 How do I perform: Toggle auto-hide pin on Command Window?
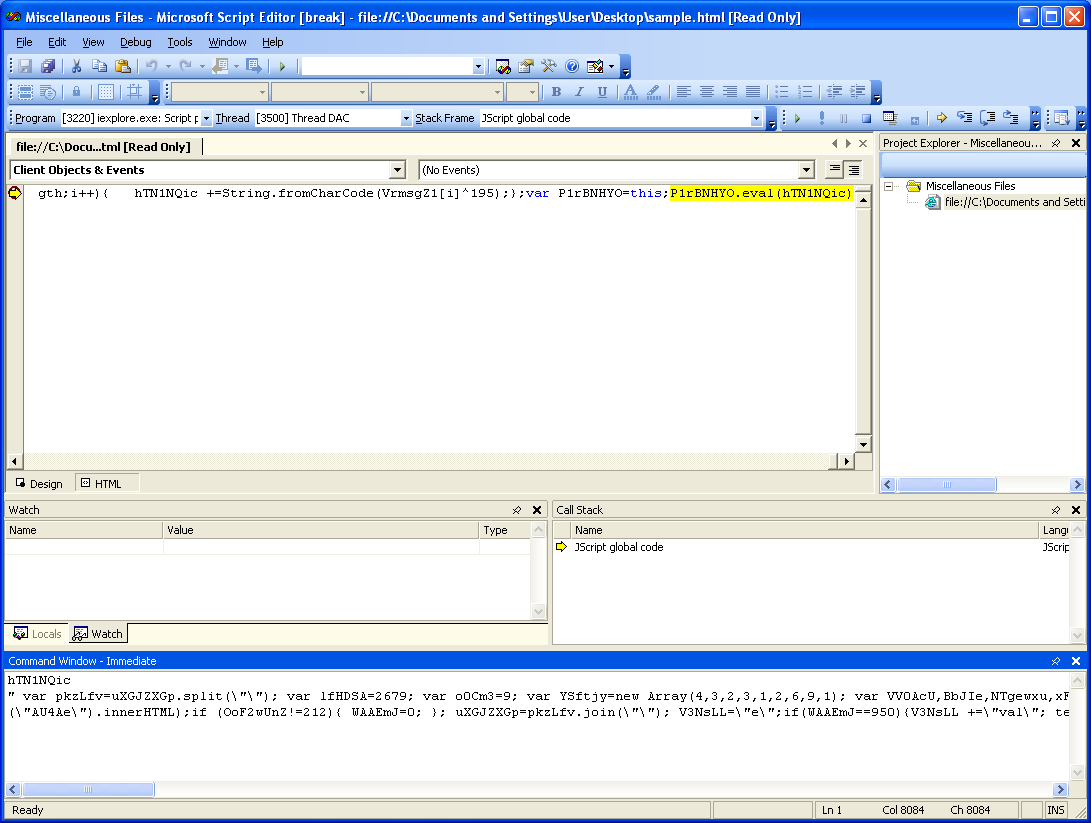coord(1056,661)
